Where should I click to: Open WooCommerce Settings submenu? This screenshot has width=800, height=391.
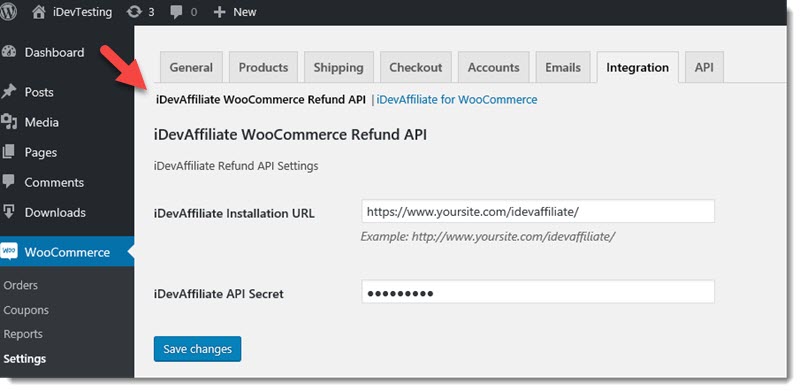click(24, 358)
